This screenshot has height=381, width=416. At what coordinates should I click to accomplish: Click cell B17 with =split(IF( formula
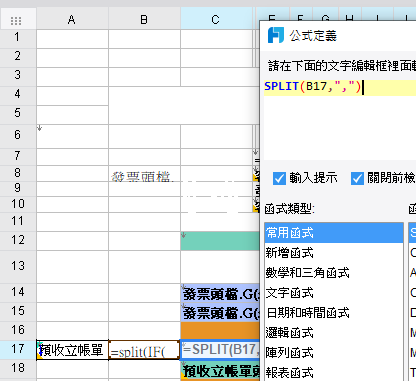coord(144,350)
